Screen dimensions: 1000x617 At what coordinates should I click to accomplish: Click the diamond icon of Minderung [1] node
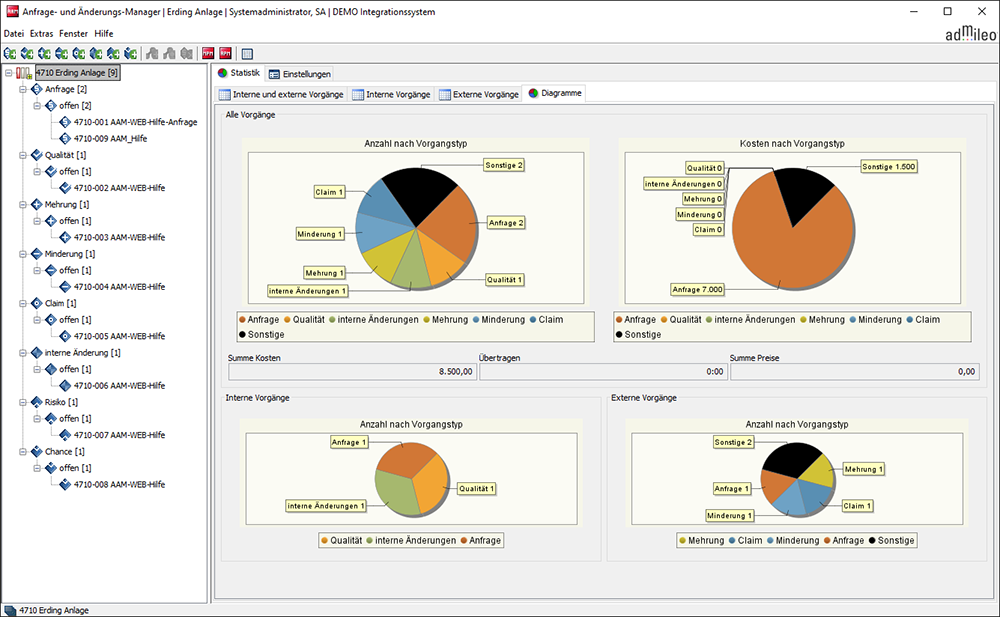(37, 254)
